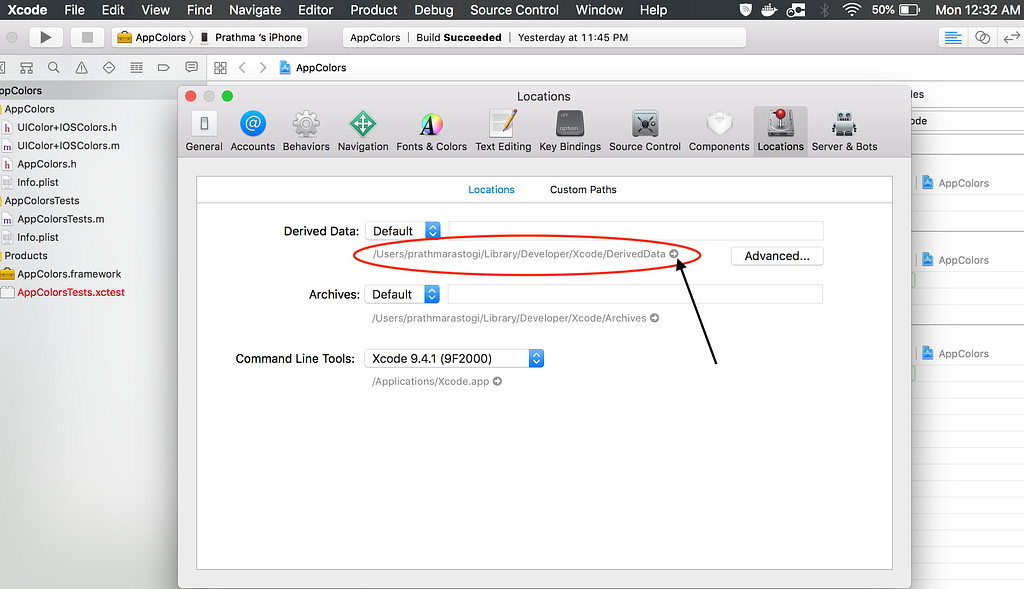The height and width of the screenshot is (589, 1024).
Task: Show the Issue navigator
Action: pos(81,67)
